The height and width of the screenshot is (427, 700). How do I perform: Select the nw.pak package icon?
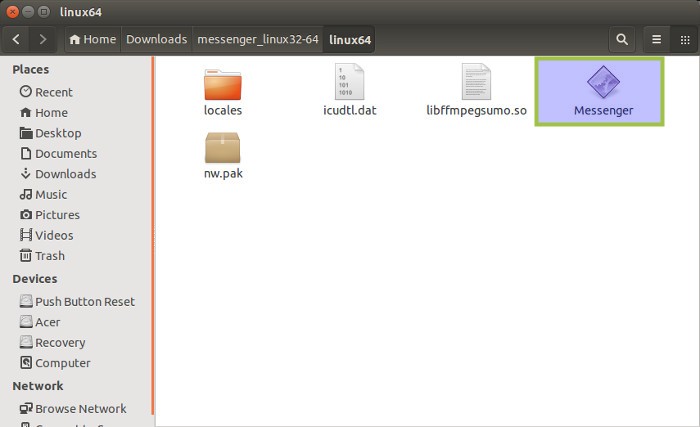point(223,147)
